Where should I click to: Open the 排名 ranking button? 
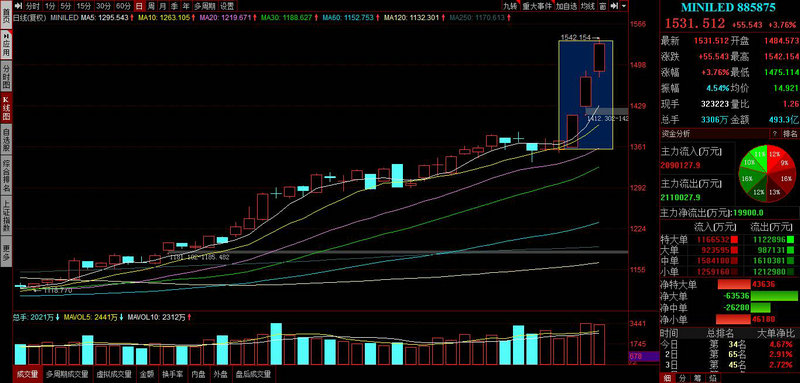[790, 134]
